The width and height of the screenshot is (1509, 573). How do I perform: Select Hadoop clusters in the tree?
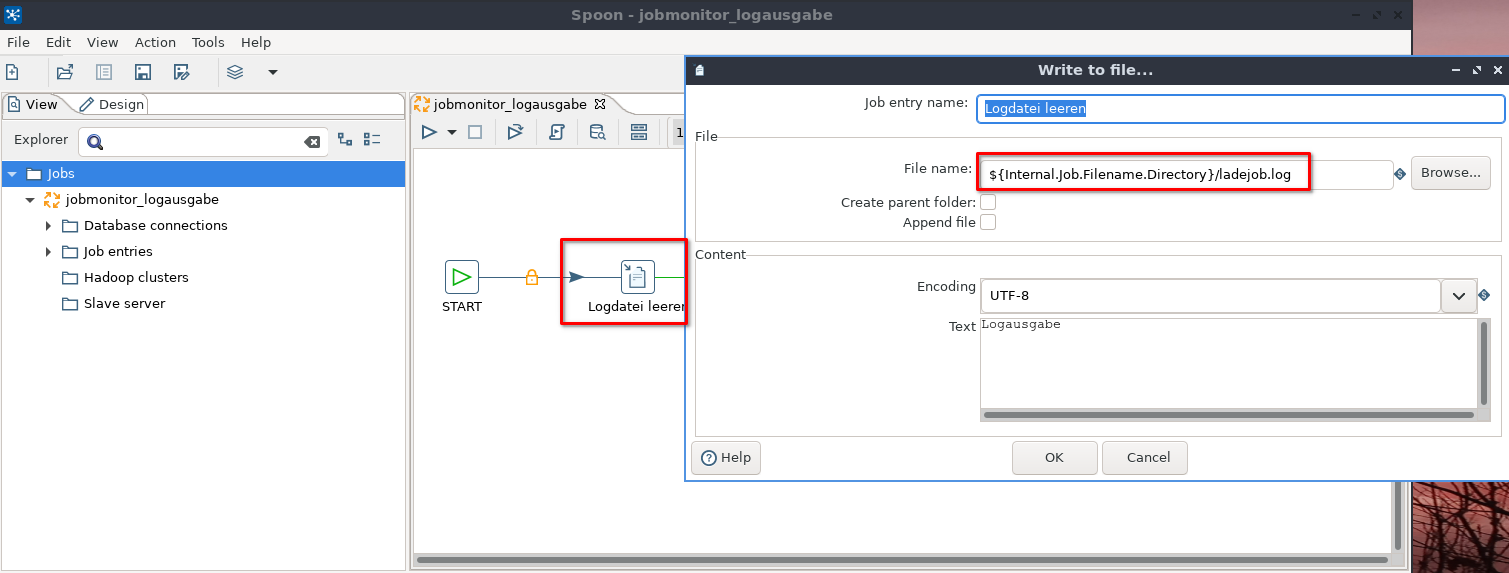click(136, 278)
